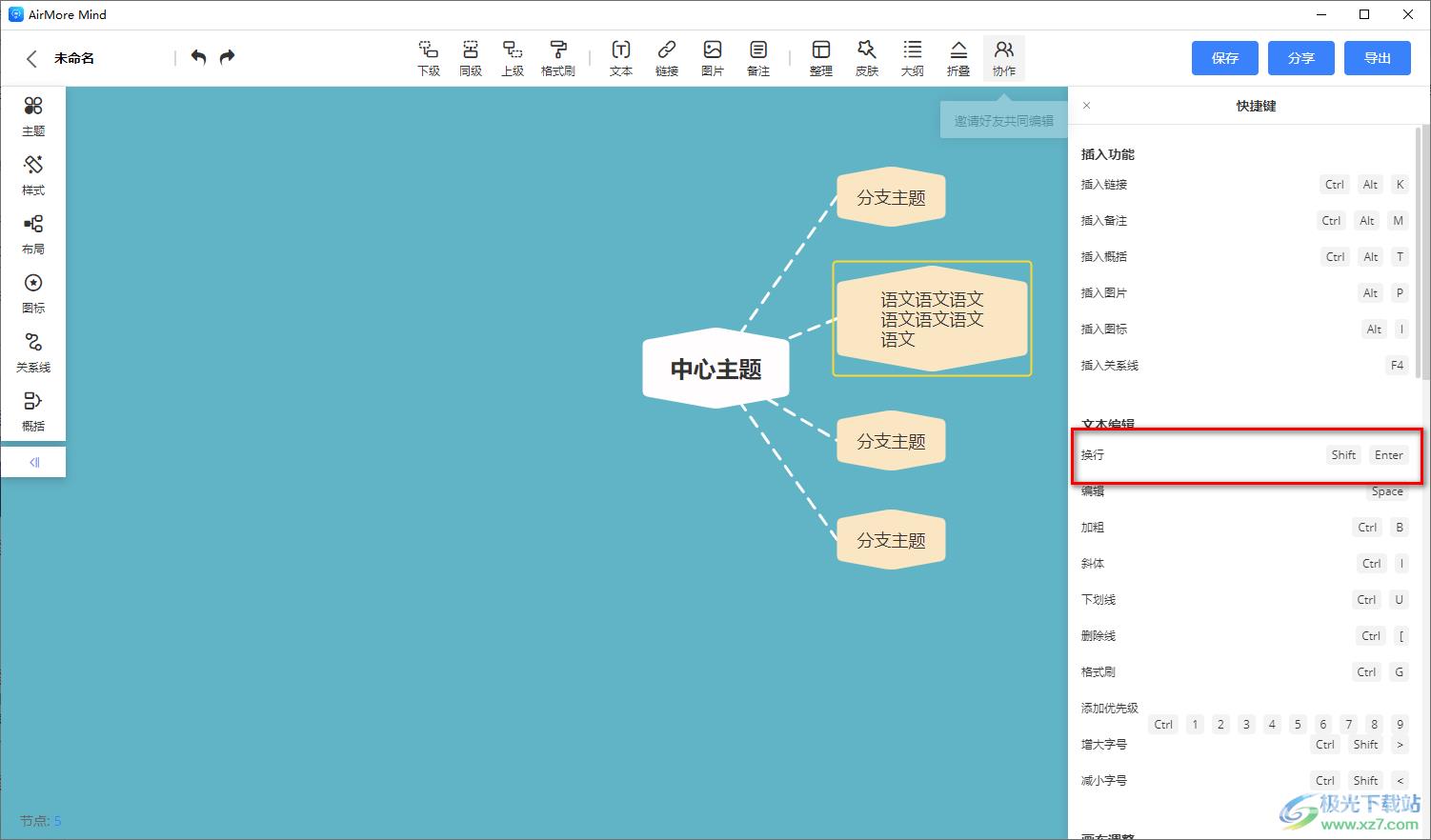
Task: Add a note with 备注
Action: tap(758, 58)
